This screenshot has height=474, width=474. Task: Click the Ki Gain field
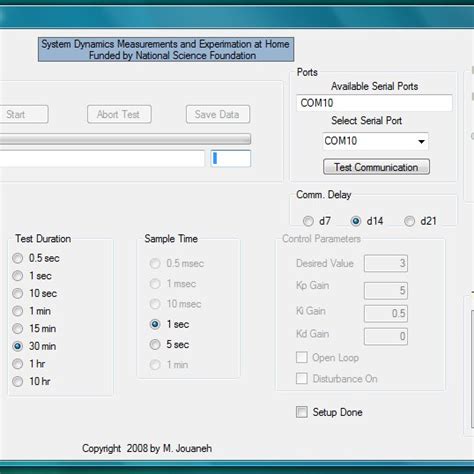pyautogui.click(x=386, y=313)
